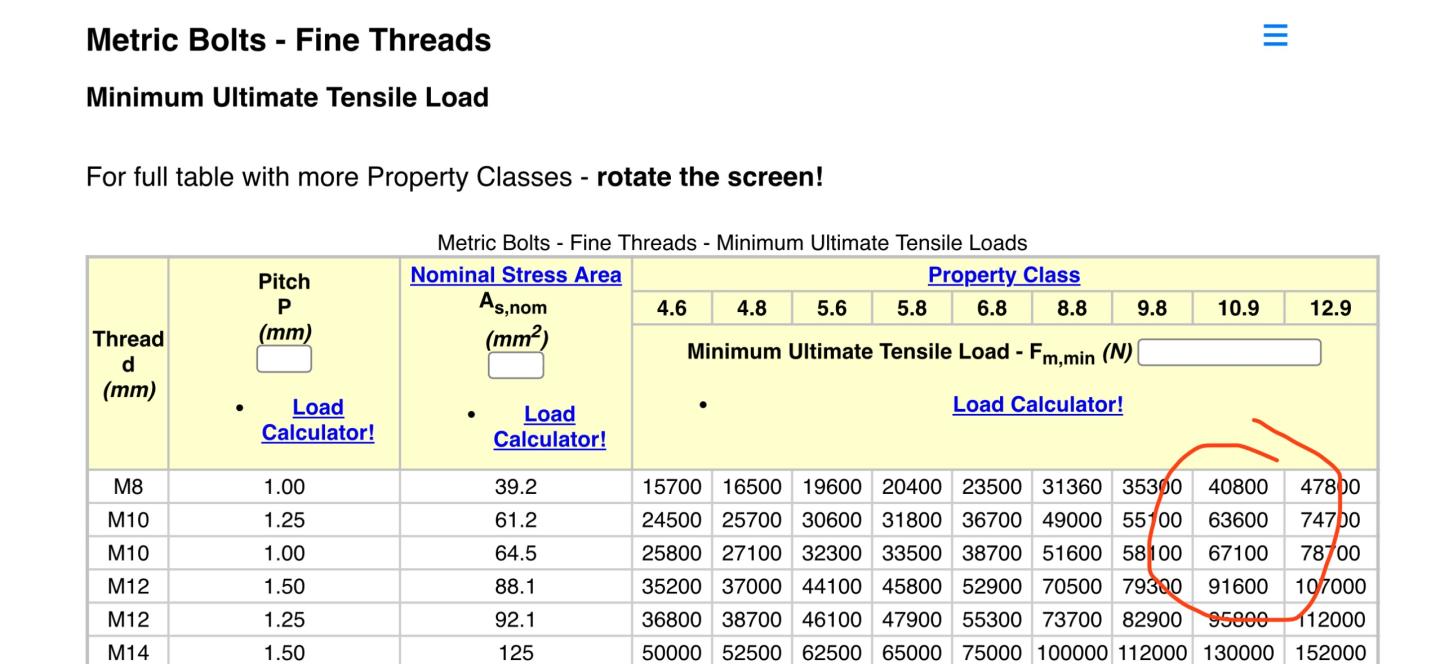The width and height of the screenshot is (1440, 664).
Task: Click the 8.8 property class column header
Action: click(x=1071, y=309)
